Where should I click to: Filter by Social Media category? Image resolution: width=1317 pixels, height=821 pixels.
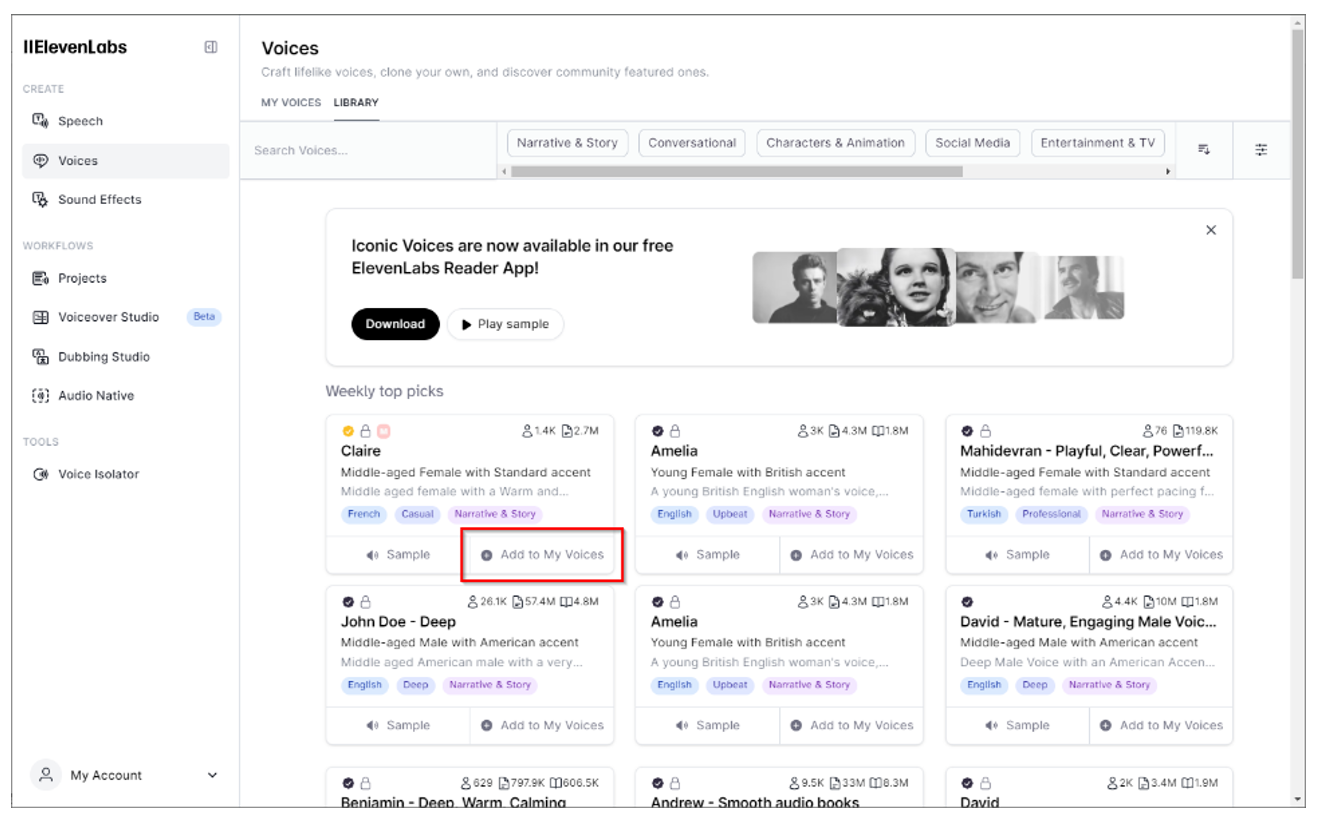972,143
